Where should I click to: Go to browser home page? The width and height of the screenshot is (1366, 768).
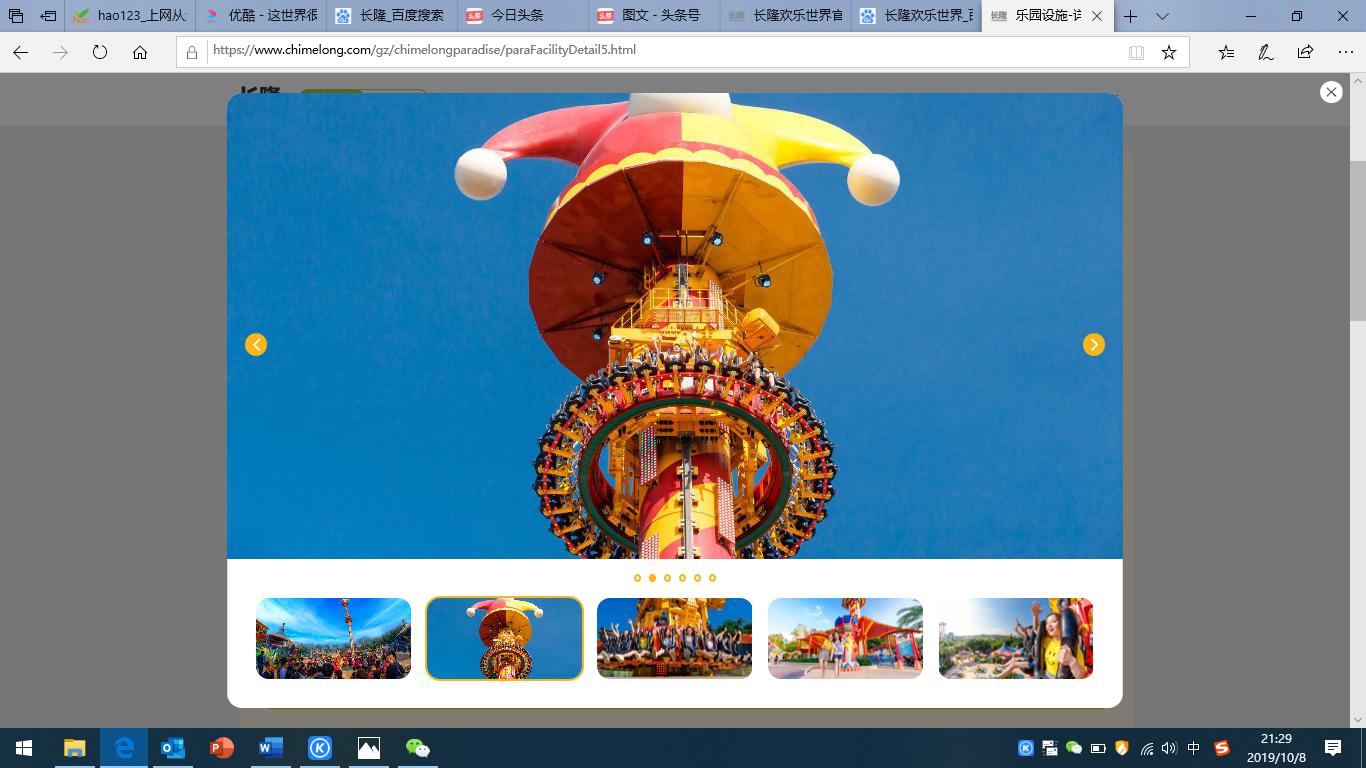(x=140, y=53)
